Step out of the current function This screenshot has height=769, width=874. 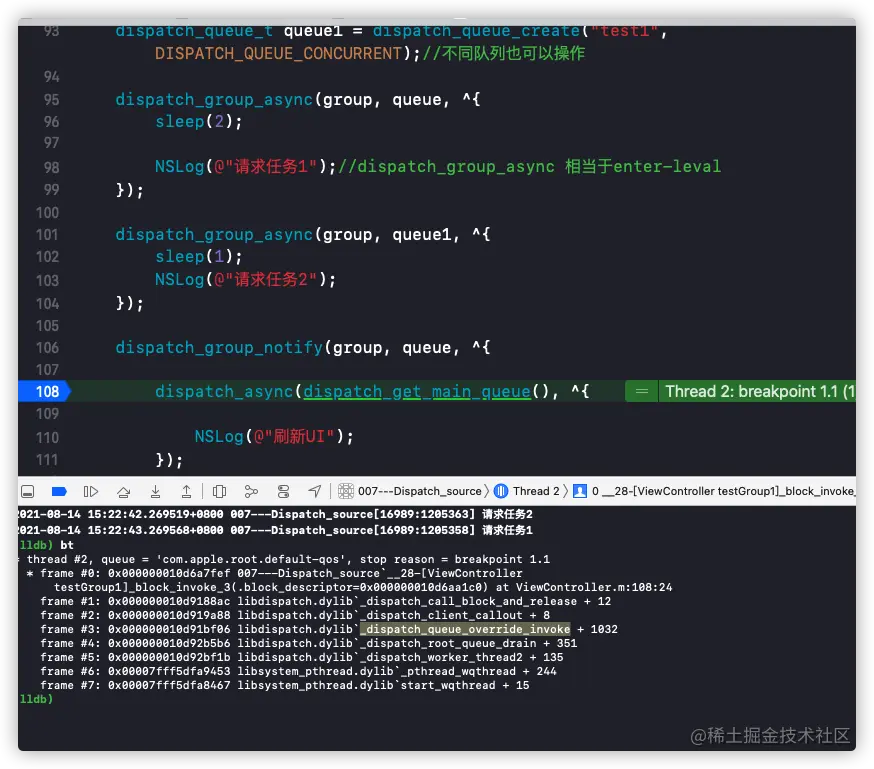point(187,491)
